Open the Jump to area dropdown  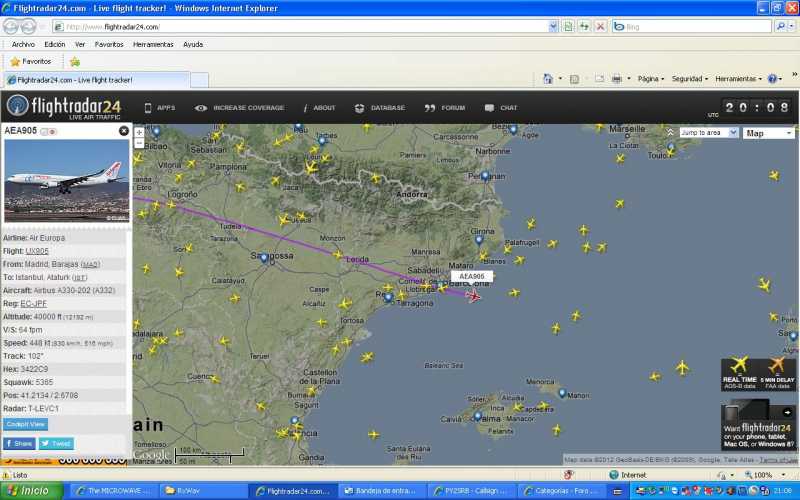coord(709,133)
